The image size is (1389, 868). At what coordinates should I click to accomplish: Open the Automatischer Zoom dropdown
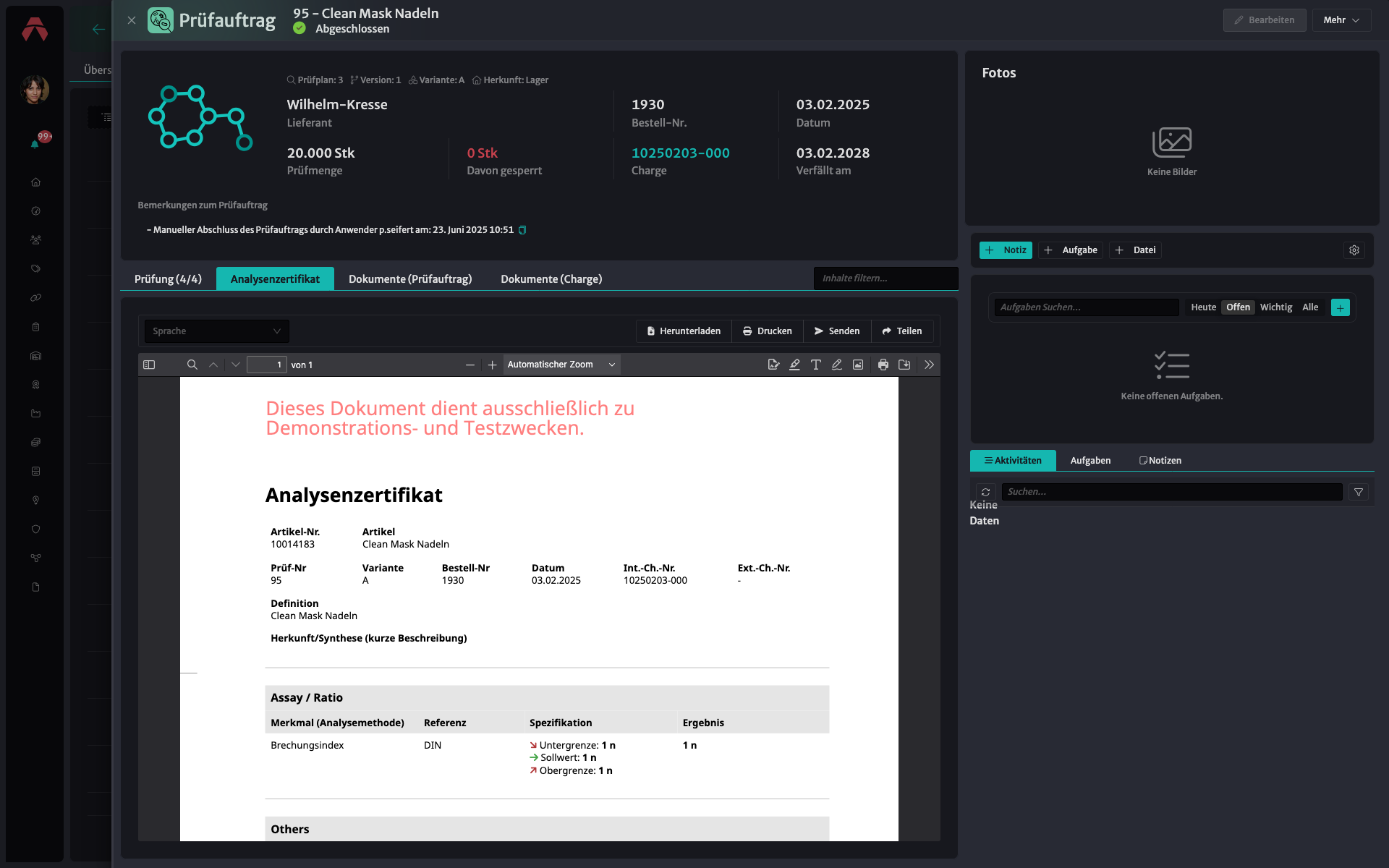point(561,365)
